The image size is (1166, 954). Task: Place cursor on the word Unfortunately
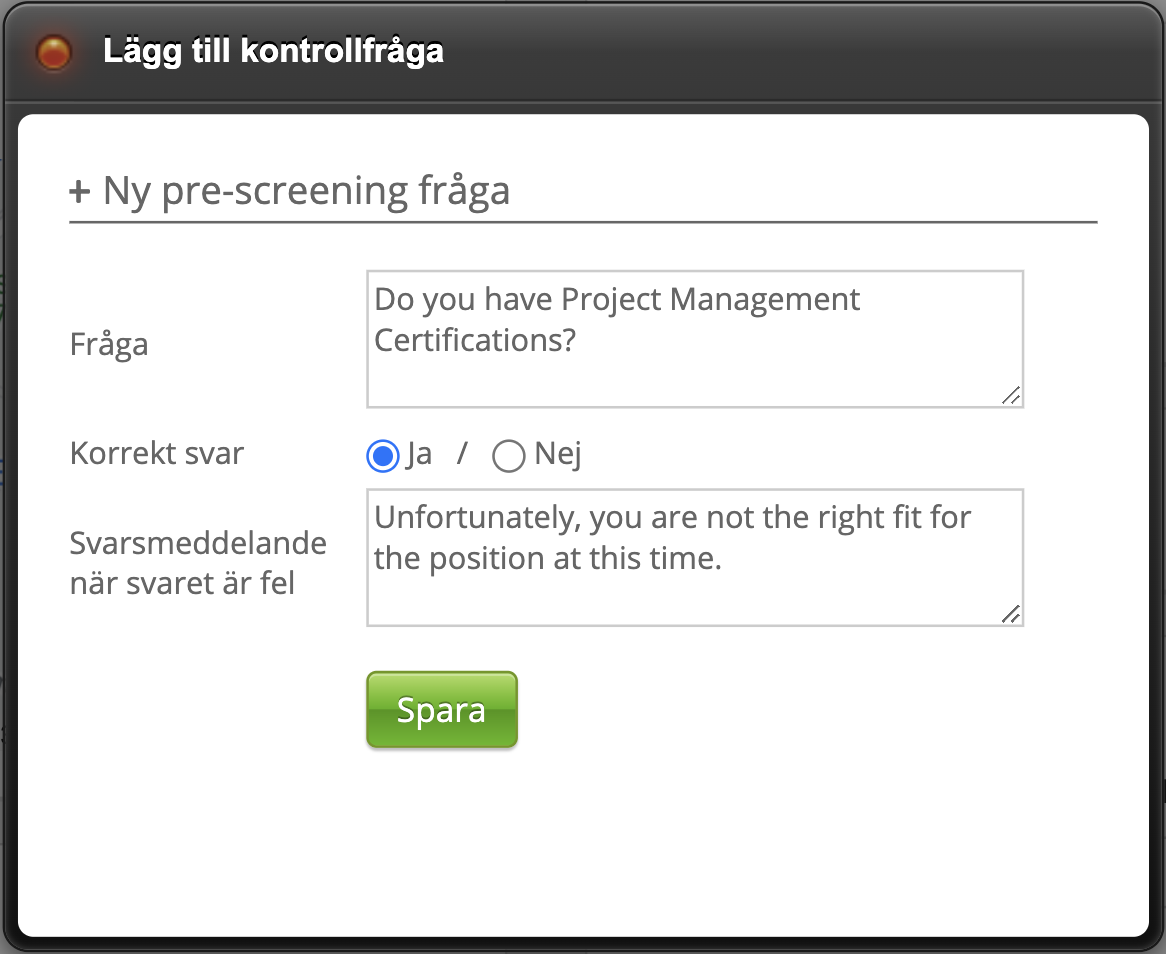pos(477,518)
